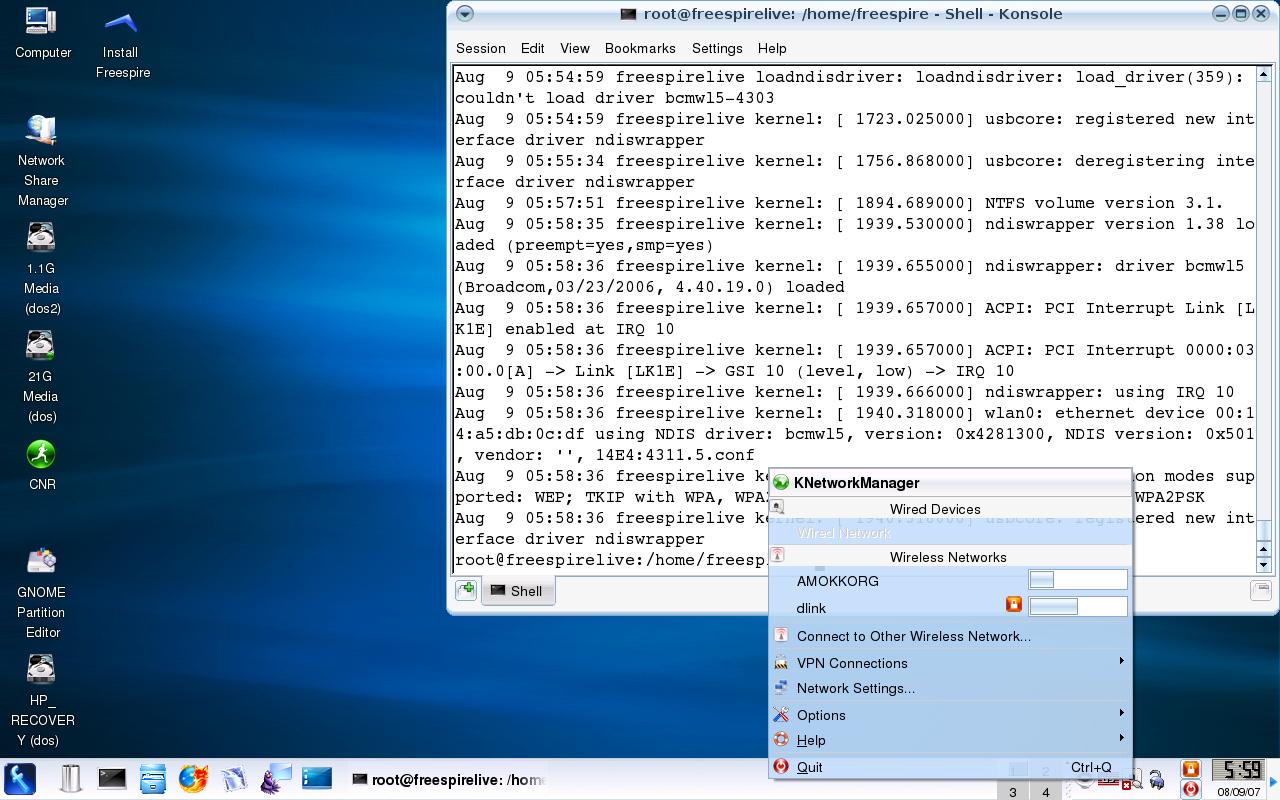This screenshot has height=800, width=1280.
Task: Open the 1.1G Media (dos2) drive icon
Action: coord(41,268)
